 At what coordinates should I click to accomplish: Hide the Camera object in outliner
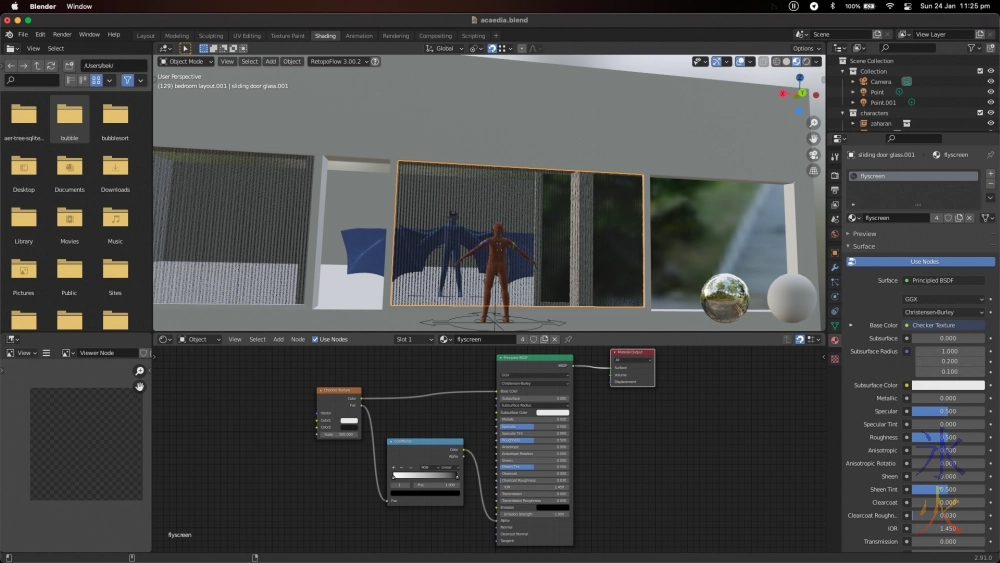(990, 82)
